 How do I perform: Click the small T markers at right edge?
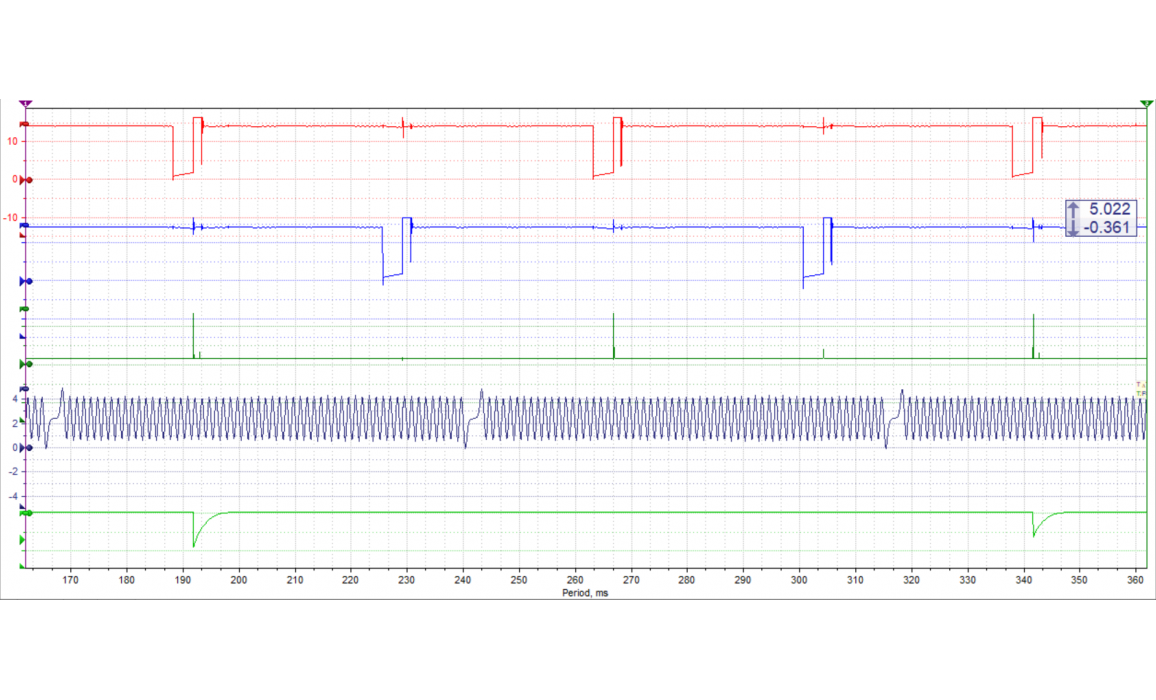point(1139,388)
